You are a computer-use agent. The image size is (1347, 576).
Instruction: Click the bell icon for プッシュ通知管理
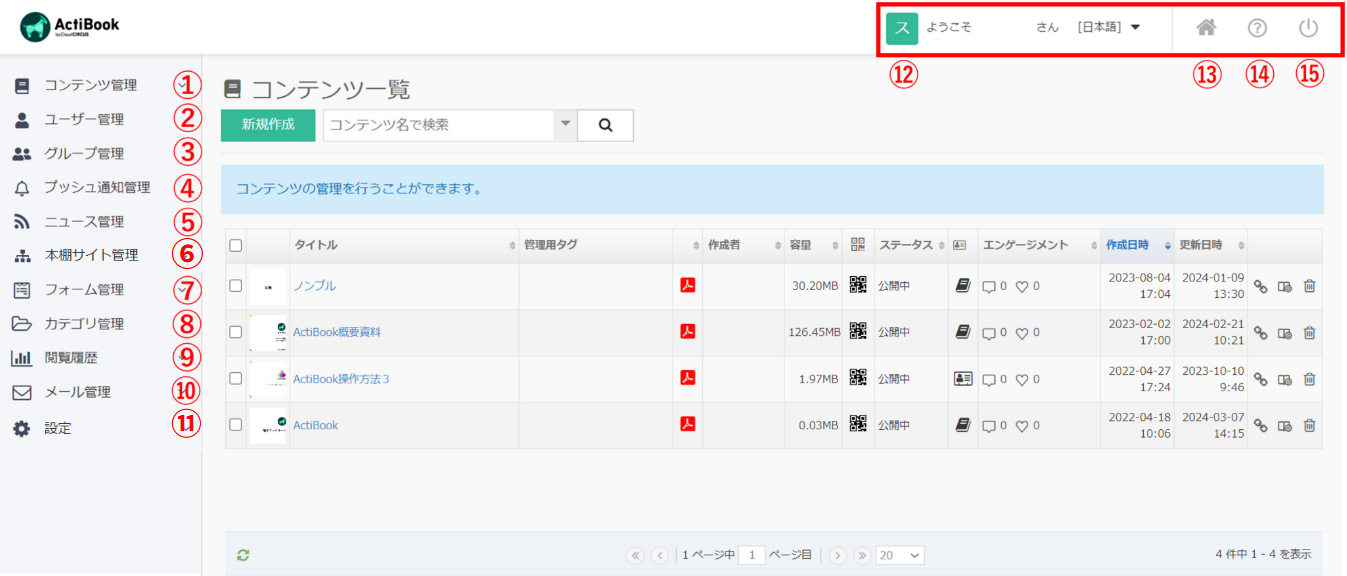point(21,188)
